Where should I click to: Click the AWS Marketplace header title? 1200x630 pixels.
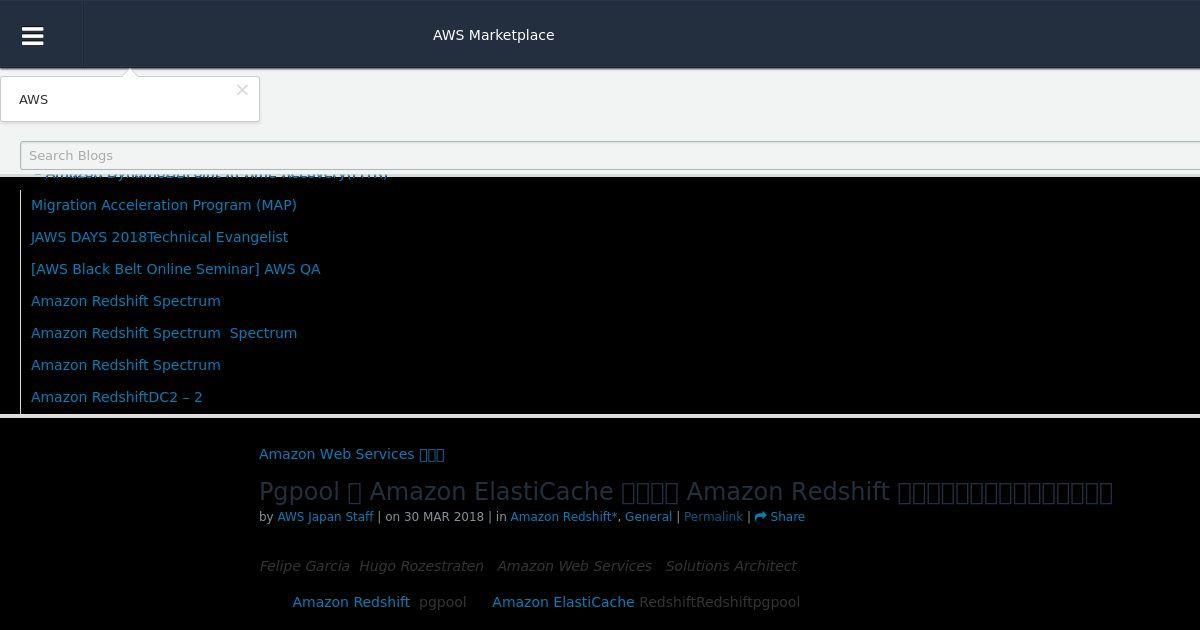click(493, 35)
